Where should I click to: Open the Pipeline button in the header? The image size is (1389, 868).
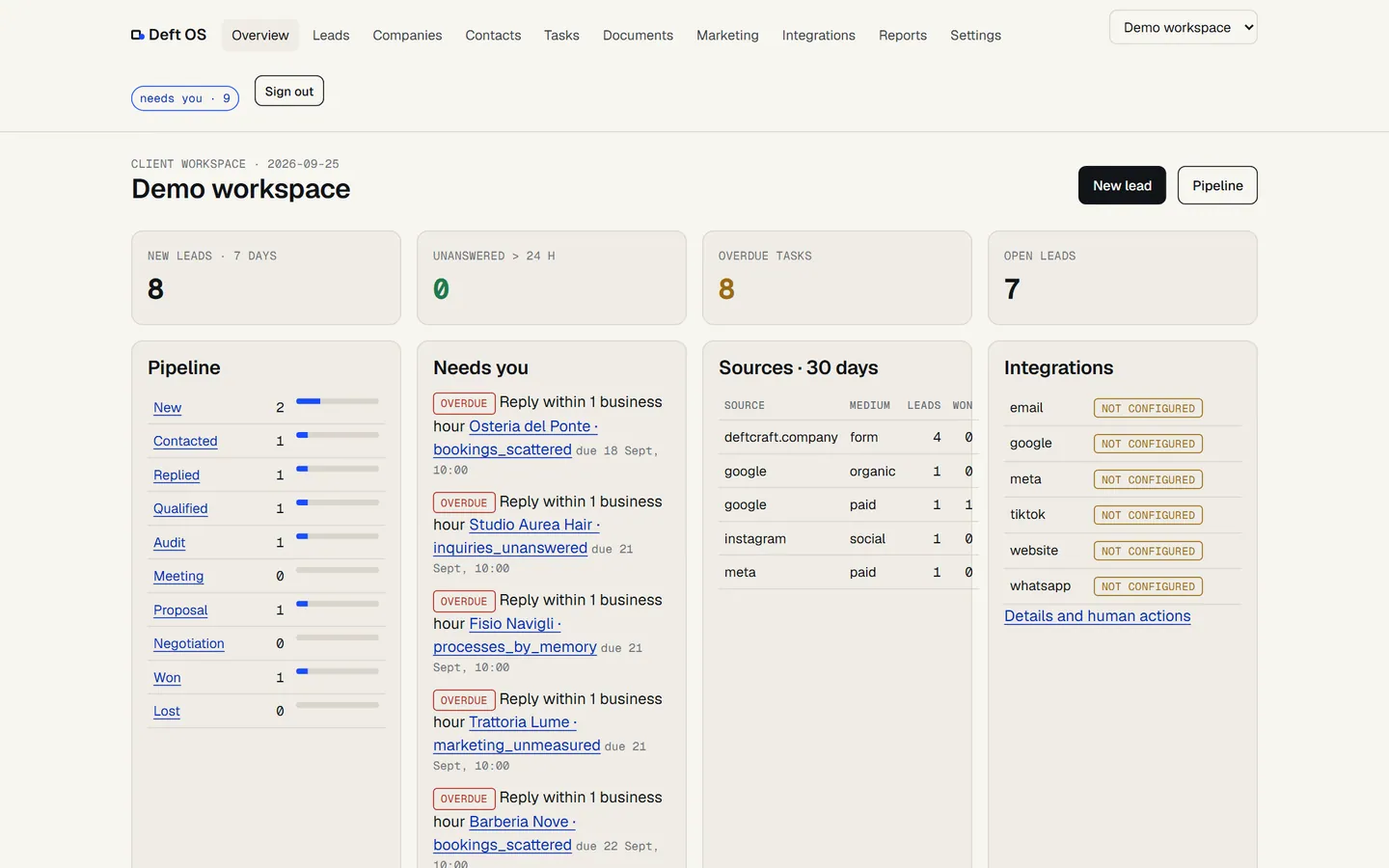click(x=1217, y=185)
